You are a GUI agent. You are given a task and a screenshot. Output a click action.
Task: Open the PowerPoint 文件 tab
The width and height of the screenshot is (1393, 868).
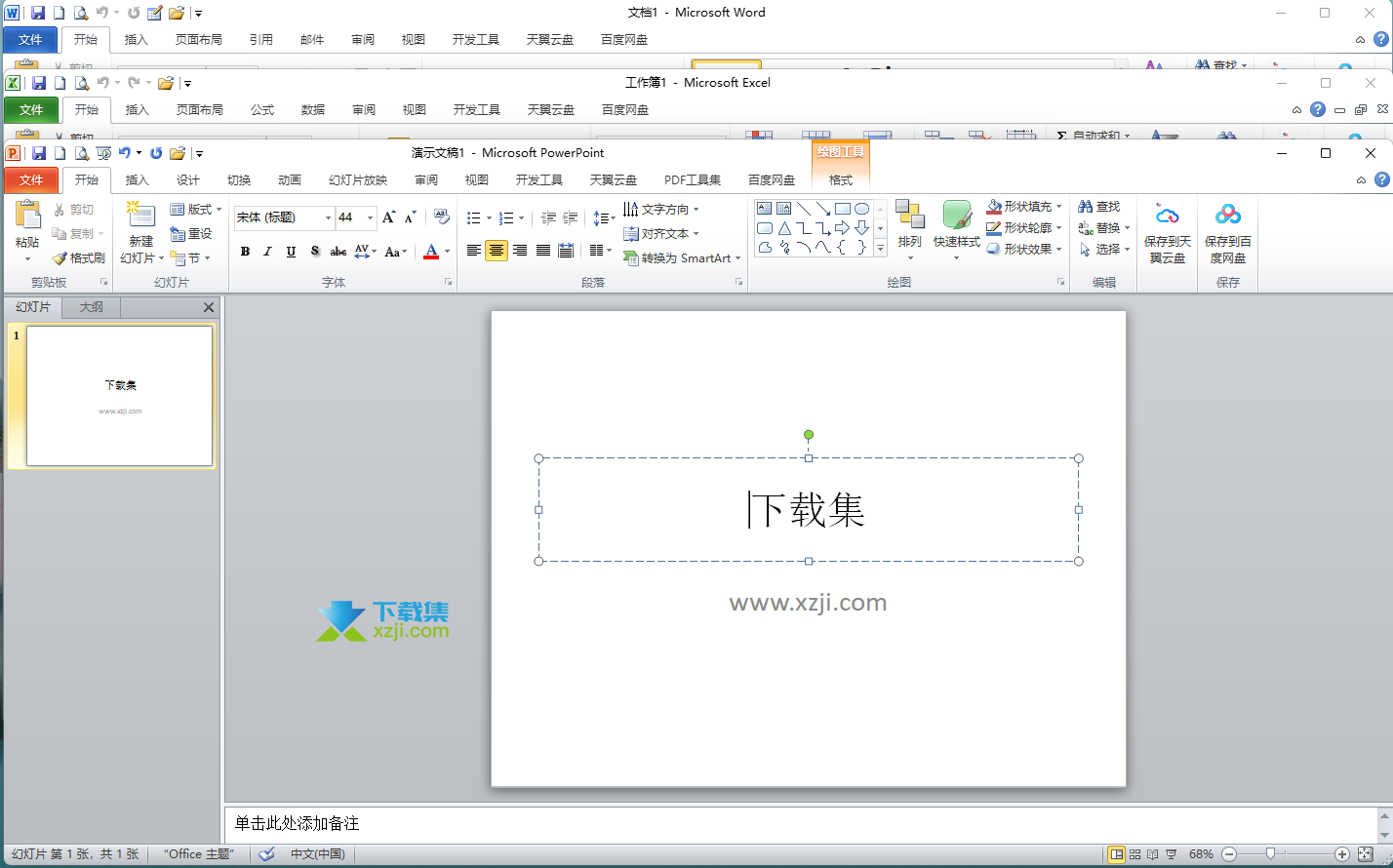[31, 179]
